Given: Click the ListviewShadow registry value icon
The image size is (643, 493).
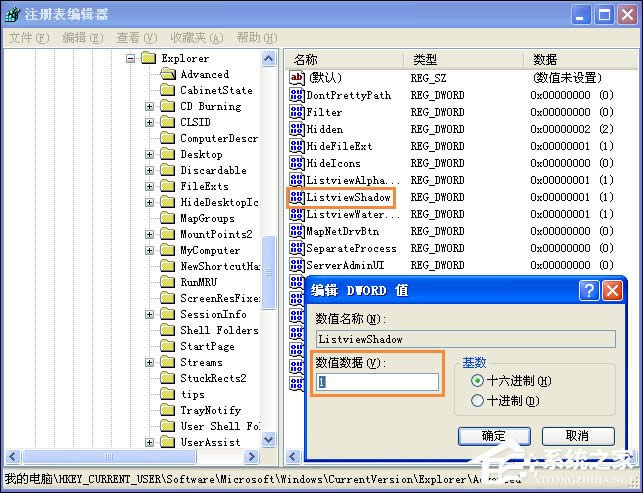Looking at the screenshot, I should click(296, 197).
